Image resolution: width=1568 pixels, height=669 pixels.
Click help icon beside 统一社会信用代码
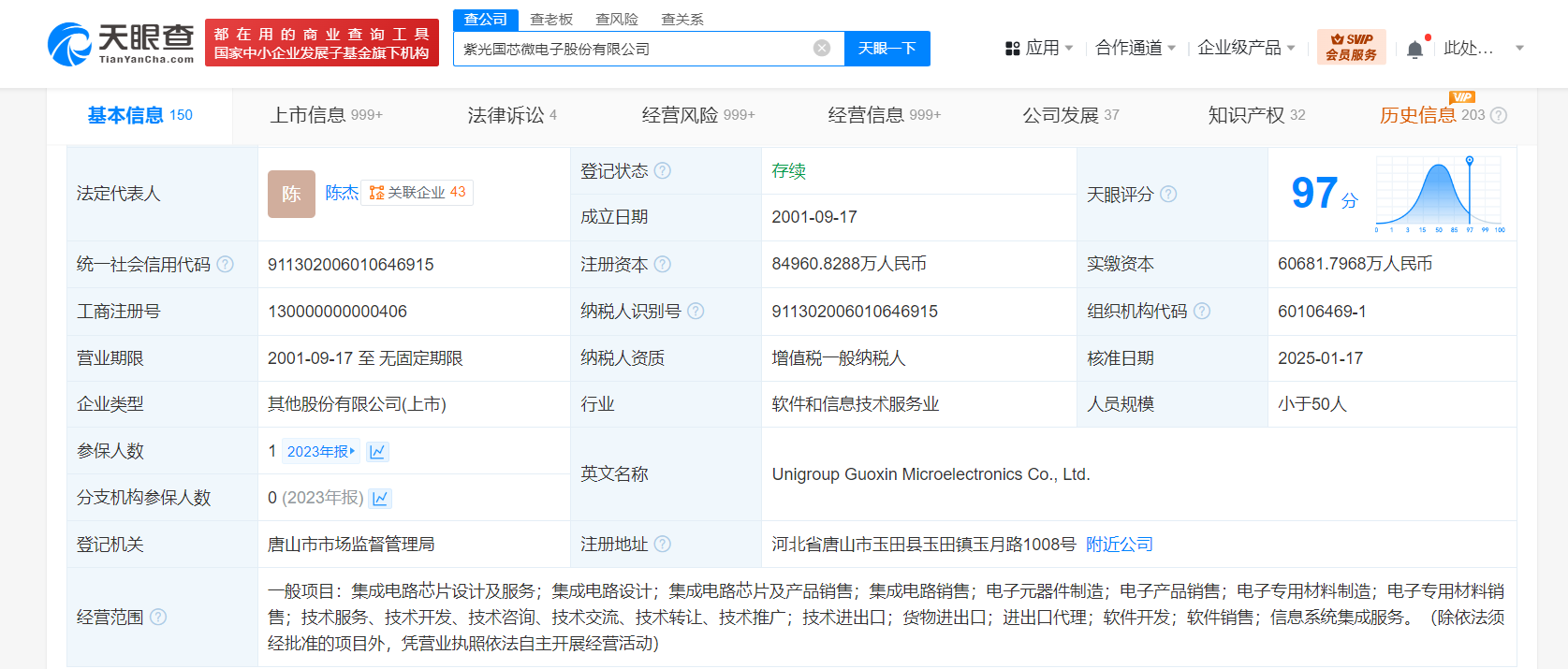(226, 265)
